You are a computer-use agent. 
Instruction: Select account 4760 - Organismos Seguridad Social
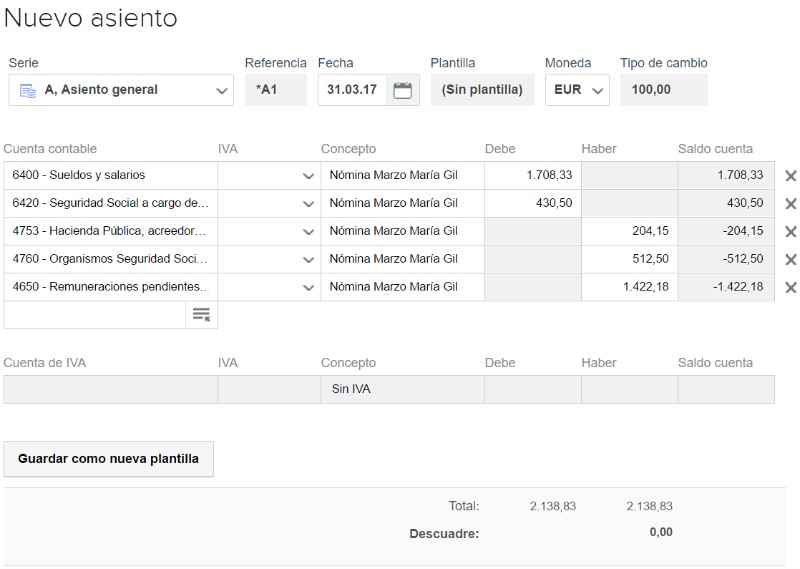click(x=110, y=259)
